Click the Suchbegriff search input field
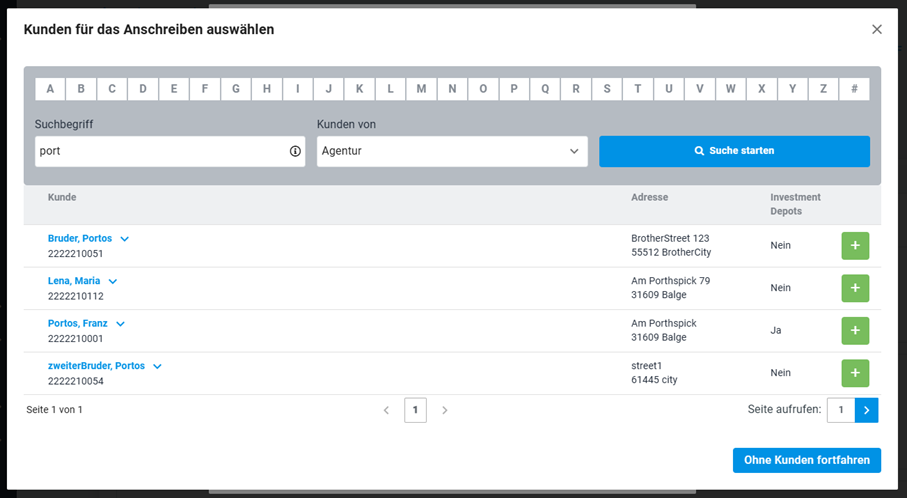 (x=169, y=152)
